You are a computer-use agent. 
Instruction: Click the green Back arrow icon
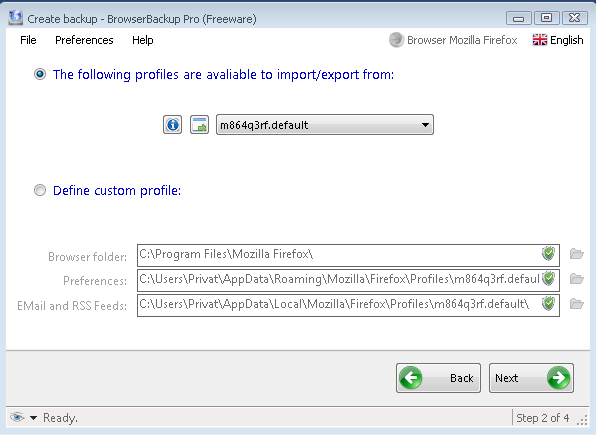[x=411, y=378]
